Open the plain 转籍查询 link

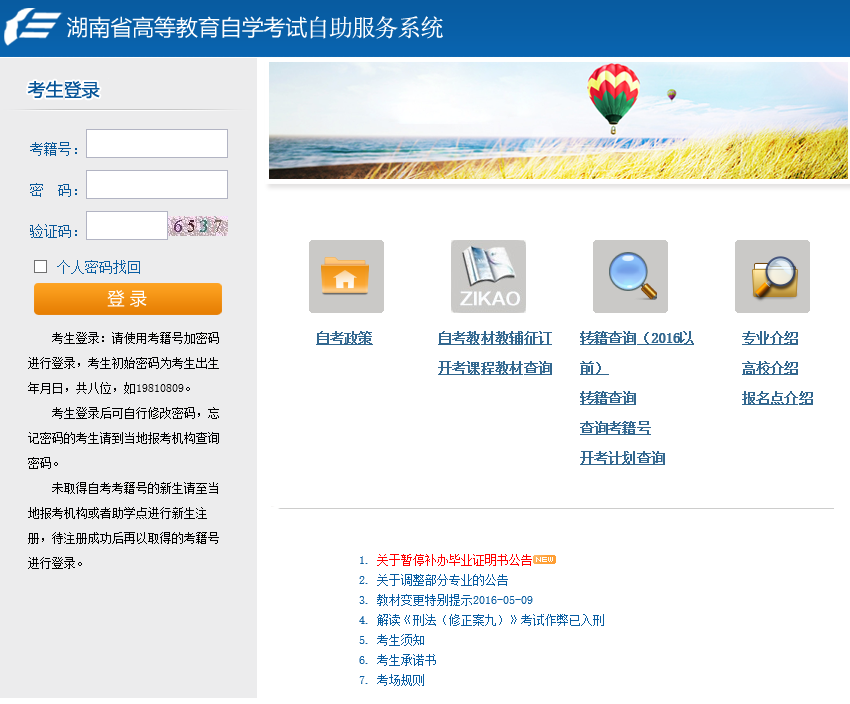click(608, 398)
